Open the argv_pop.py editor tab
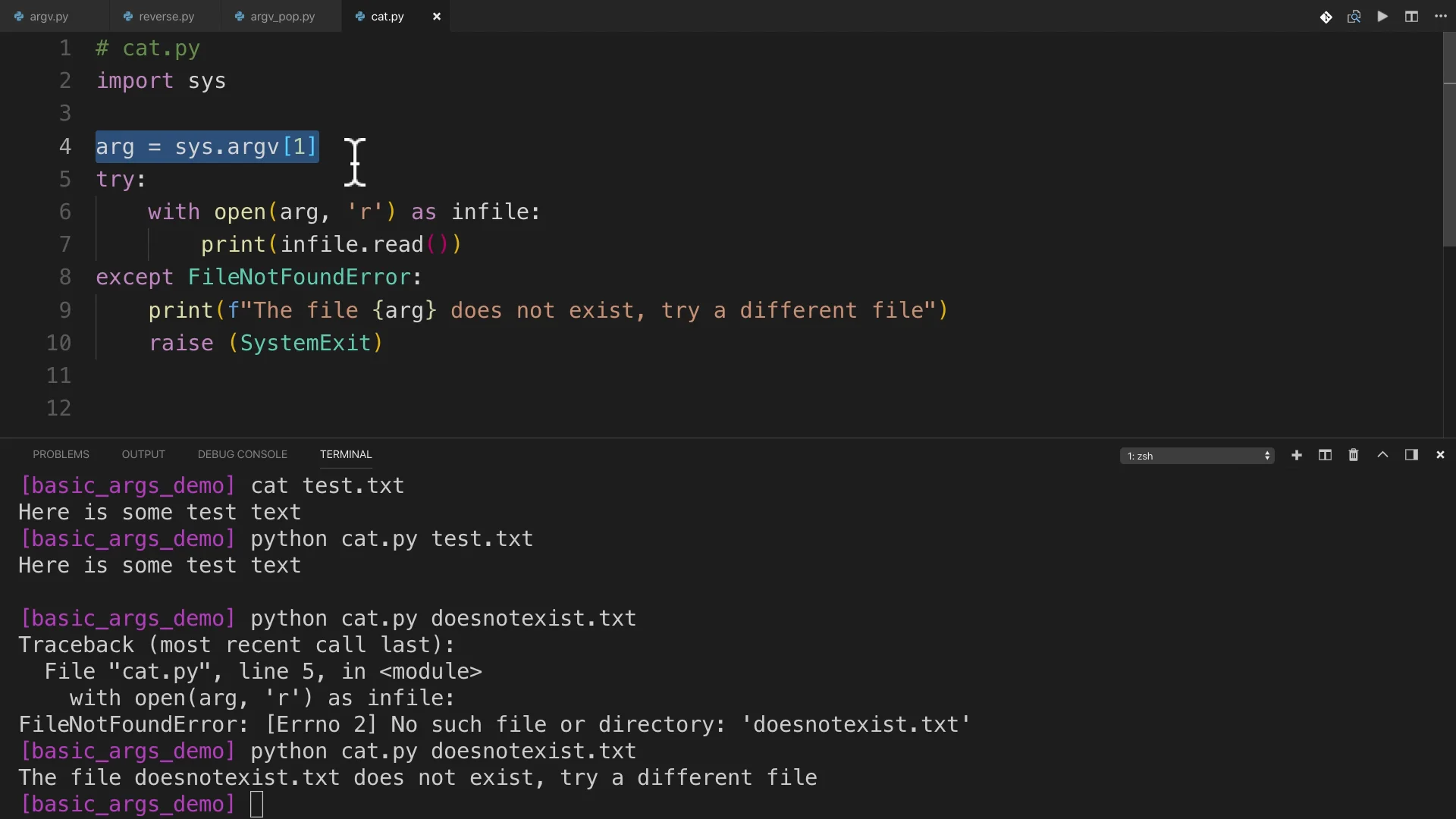 click(282, 17)
